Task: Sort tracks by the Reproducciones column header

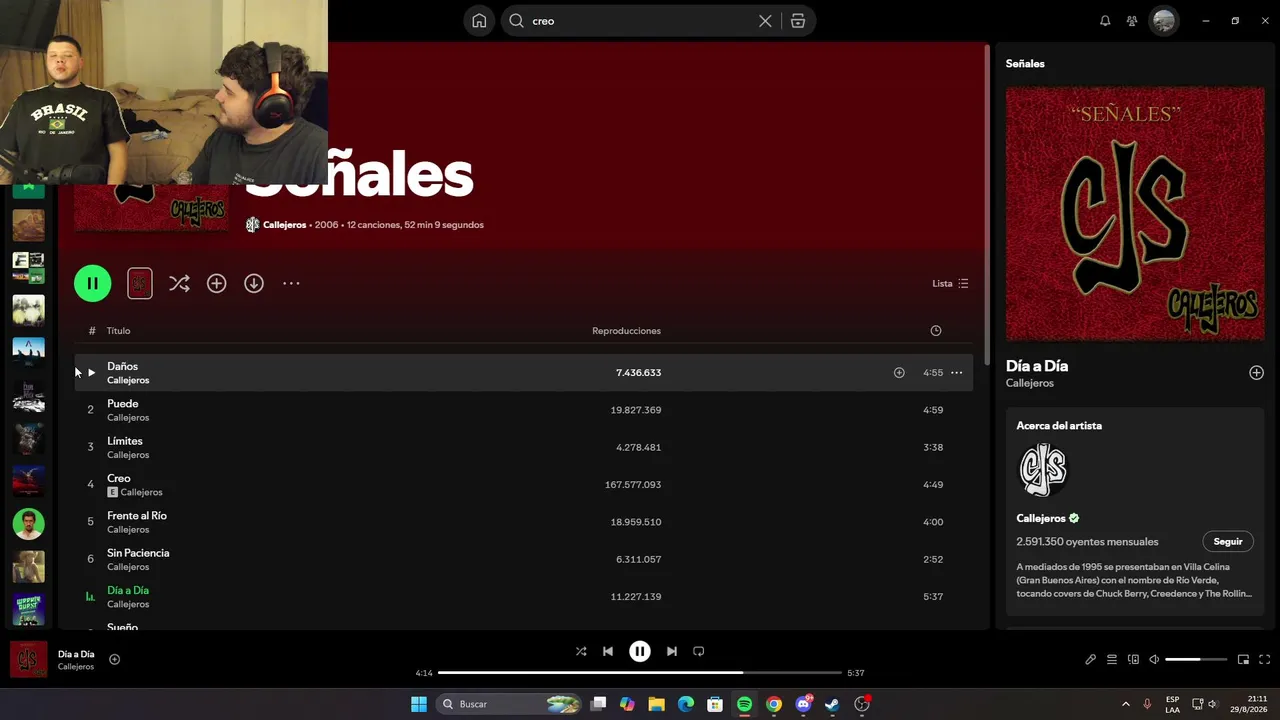Action: click(626, 331)
